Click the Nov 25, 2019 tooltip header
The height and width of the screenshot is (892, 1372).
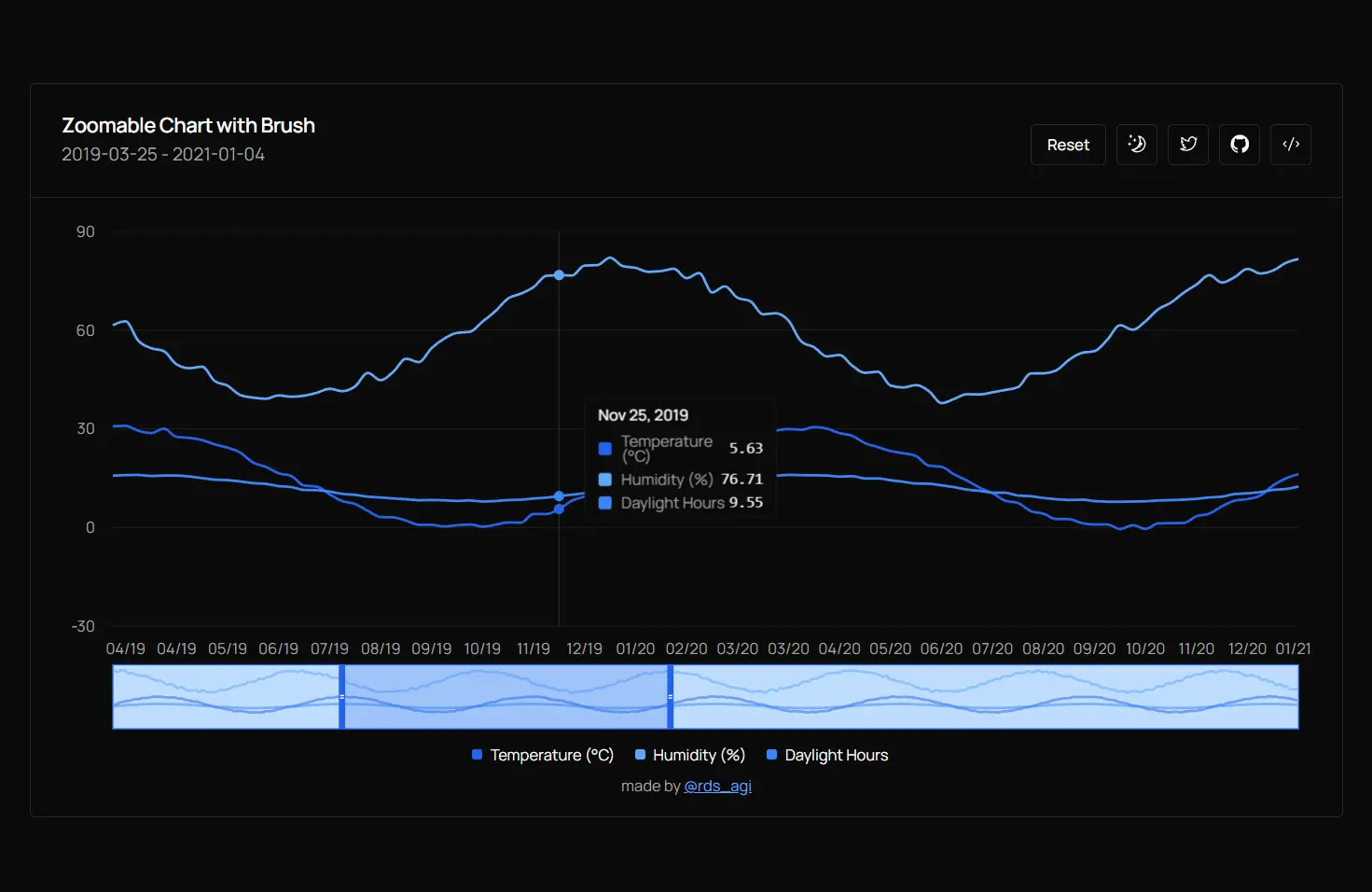[x=643, y=415]
